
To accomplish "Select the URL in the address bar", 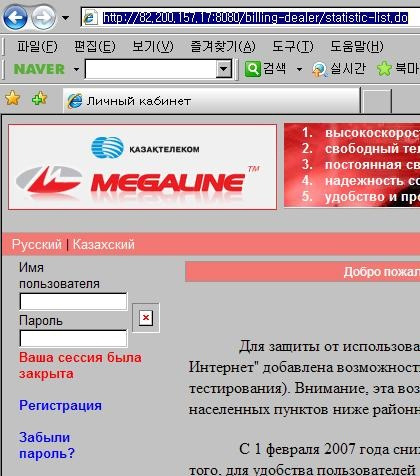I will 255,17.
